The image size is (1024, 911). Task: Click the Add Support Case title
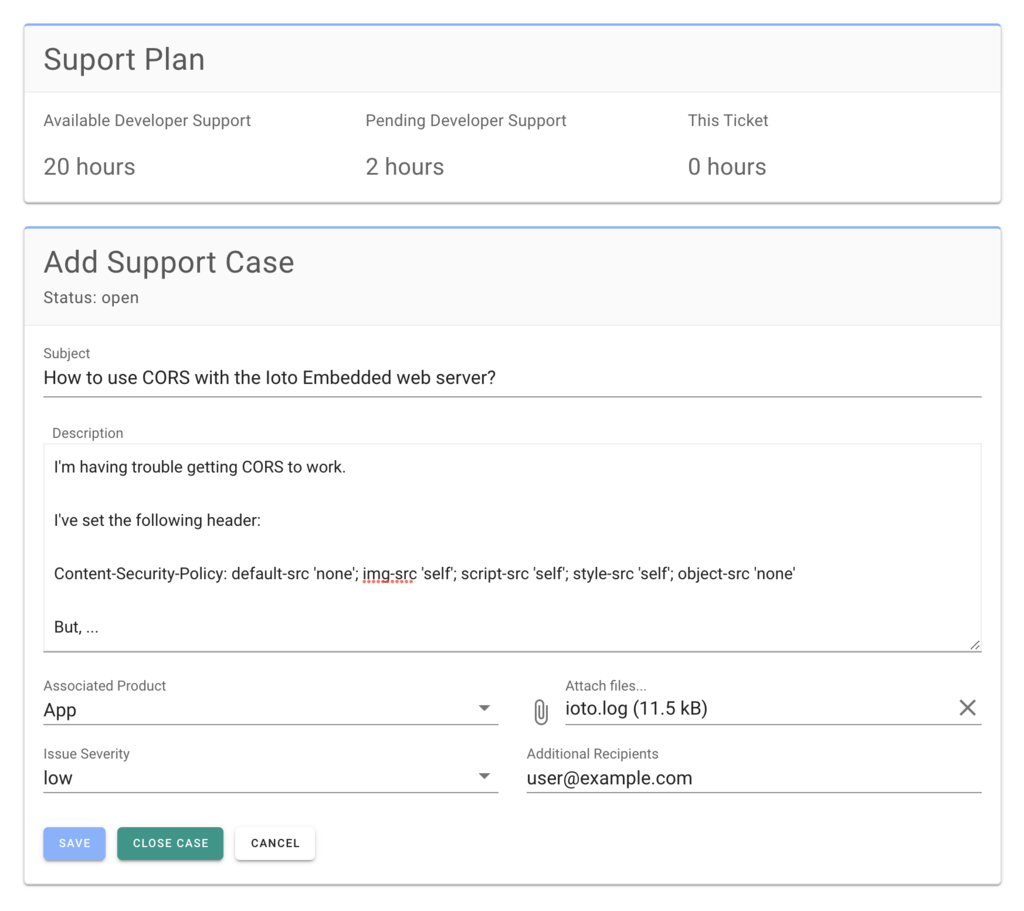168,262
